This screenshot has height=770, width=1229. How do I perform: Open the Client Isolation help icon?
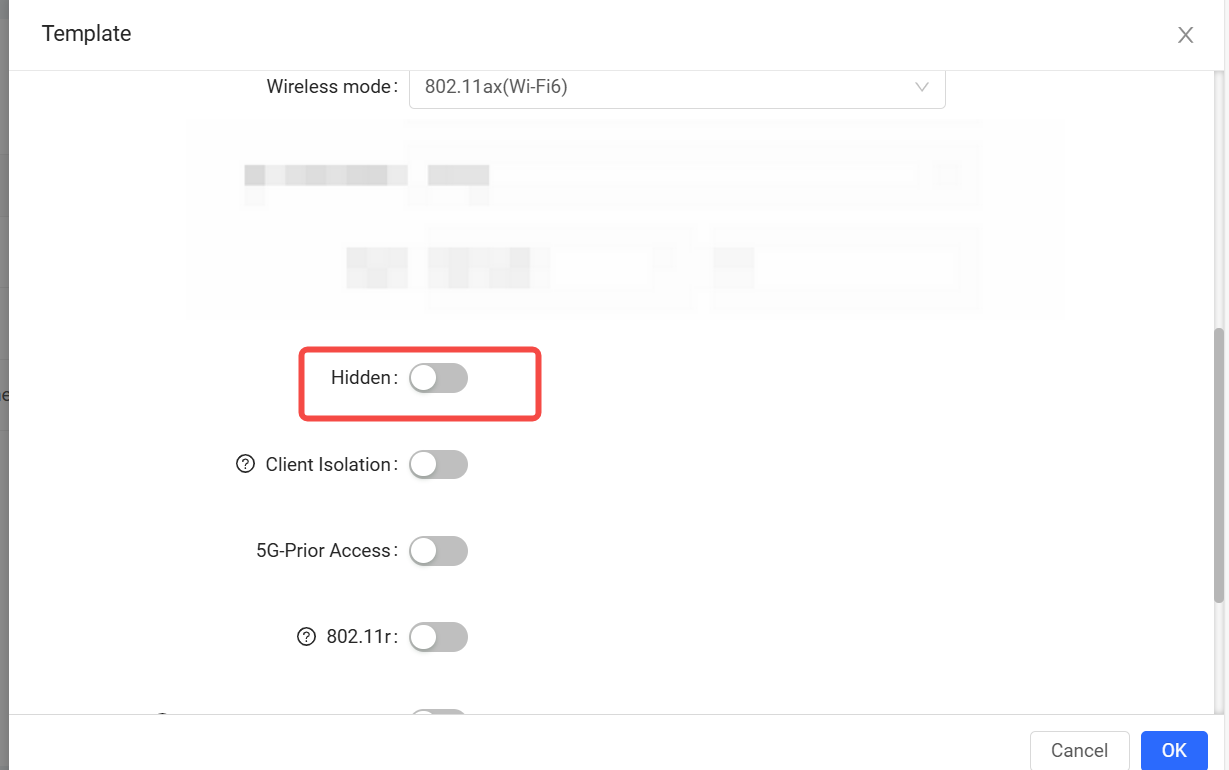[245, 464]
